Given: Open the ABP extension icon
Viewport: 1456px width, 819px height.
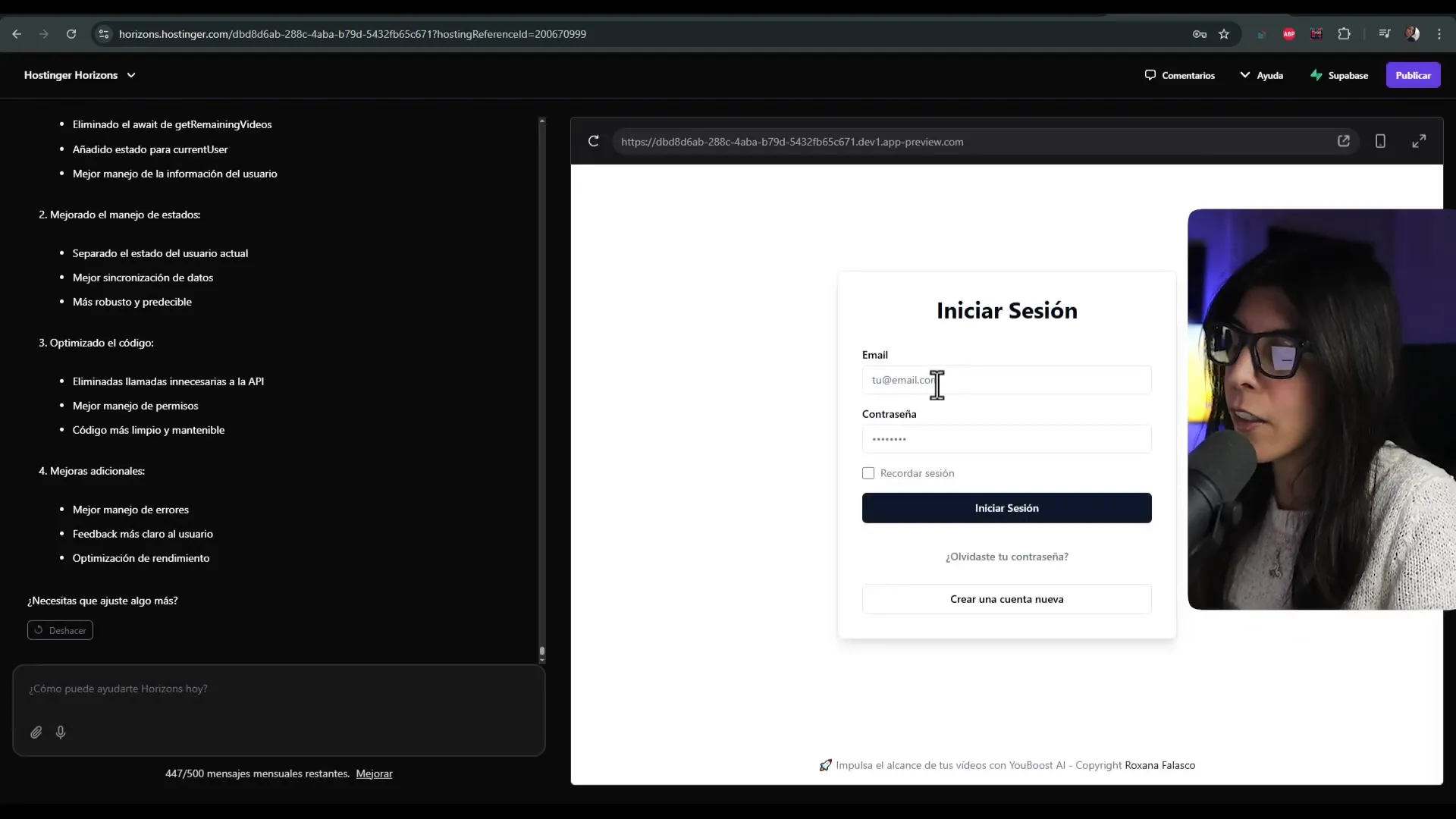Looking at the screenshot, I should (1289, 34).
